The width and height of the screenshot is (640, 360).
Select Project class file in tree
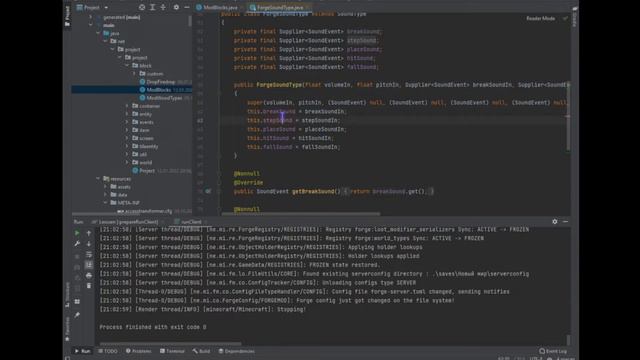(147, 171)
